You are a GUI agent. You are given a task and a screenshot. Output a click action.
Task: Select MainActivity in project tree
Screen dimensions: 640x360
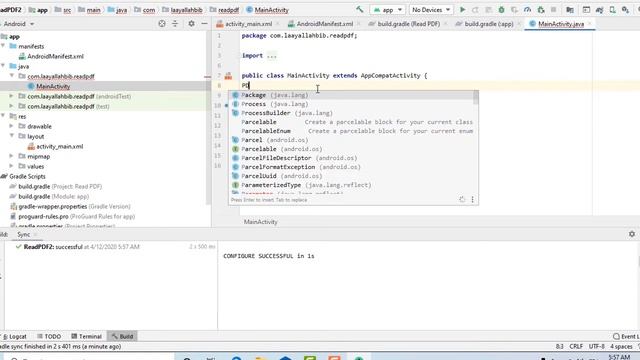[x=53, y=86]
